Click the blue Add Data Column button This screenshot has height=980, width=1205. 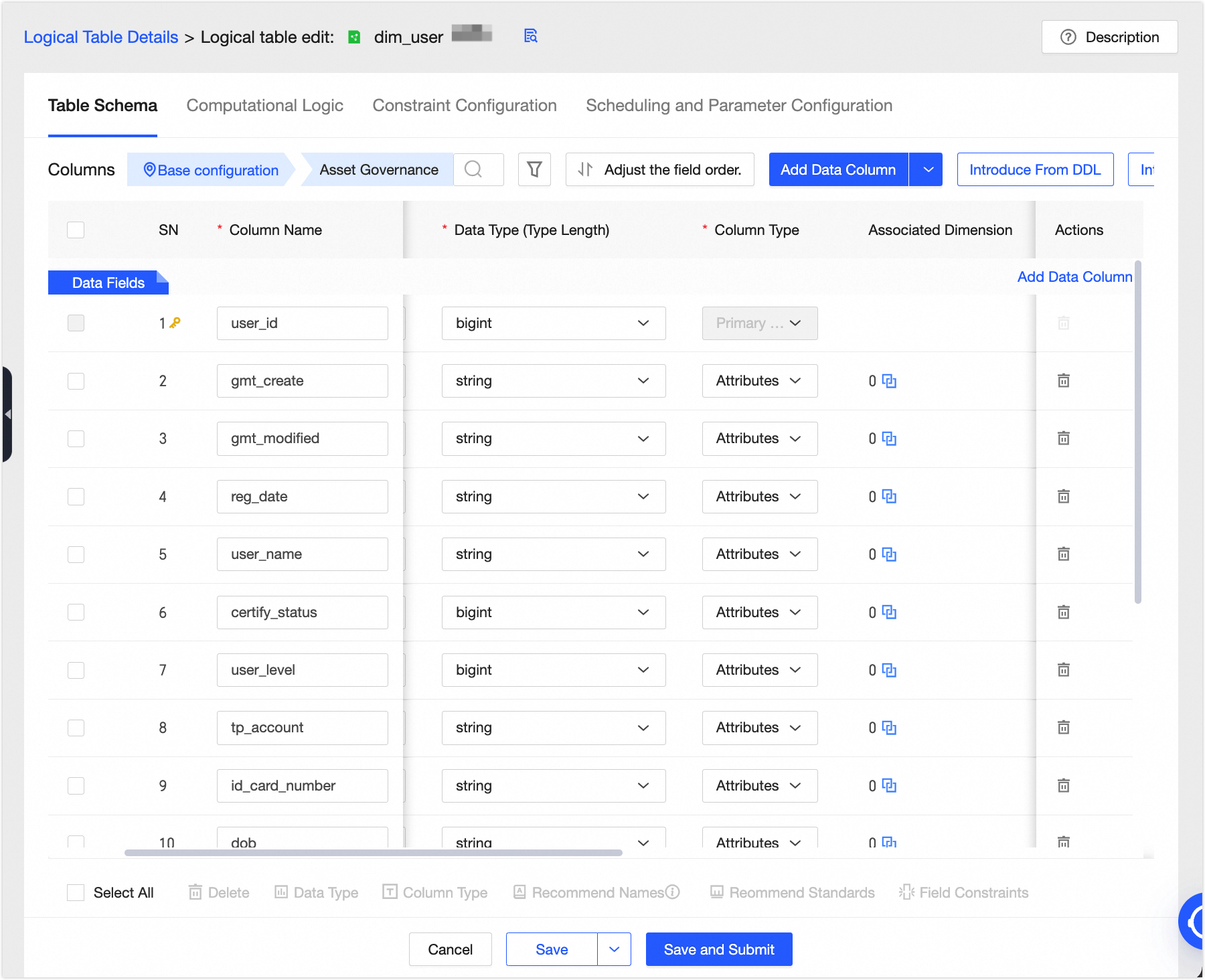coord(838,169)
